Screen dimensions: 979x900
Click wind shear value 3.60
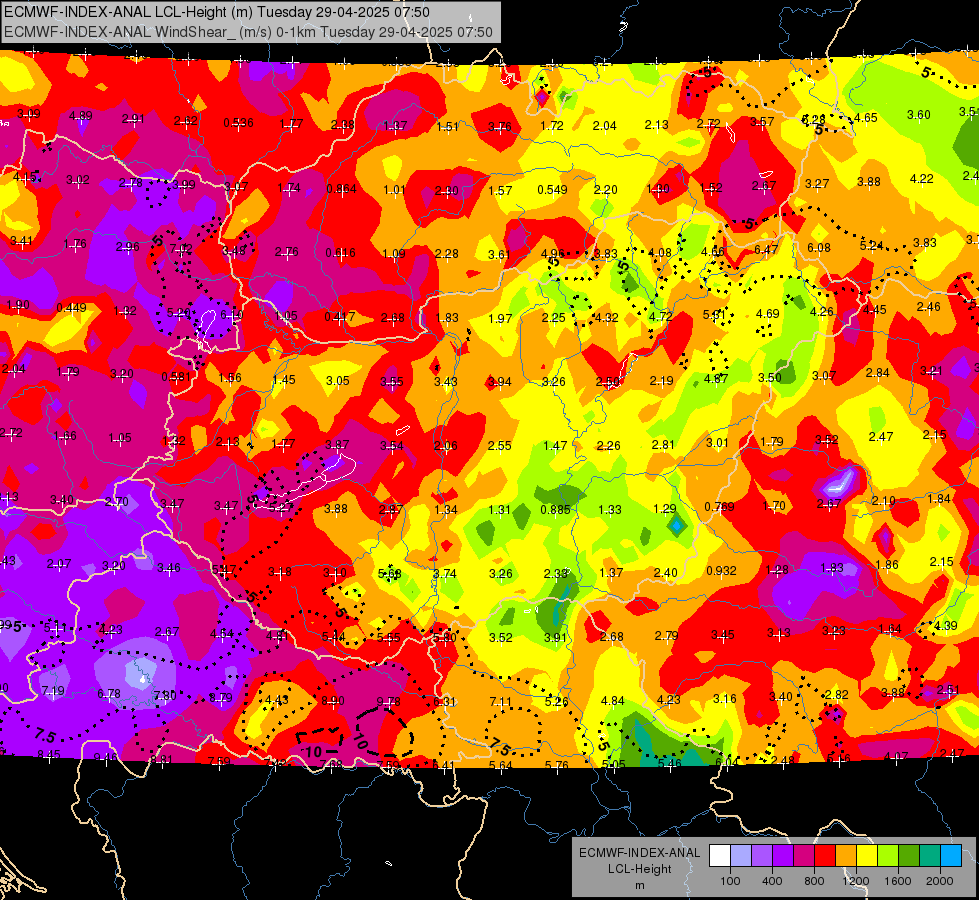coord(918,114)
